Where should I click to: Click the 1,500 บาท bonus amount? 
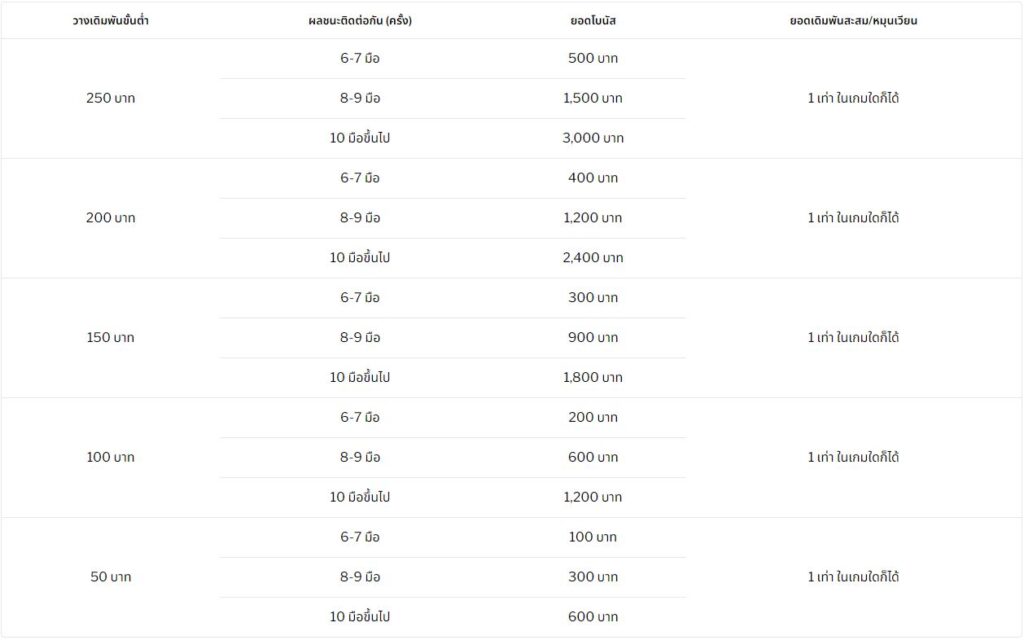coord(592,98)
